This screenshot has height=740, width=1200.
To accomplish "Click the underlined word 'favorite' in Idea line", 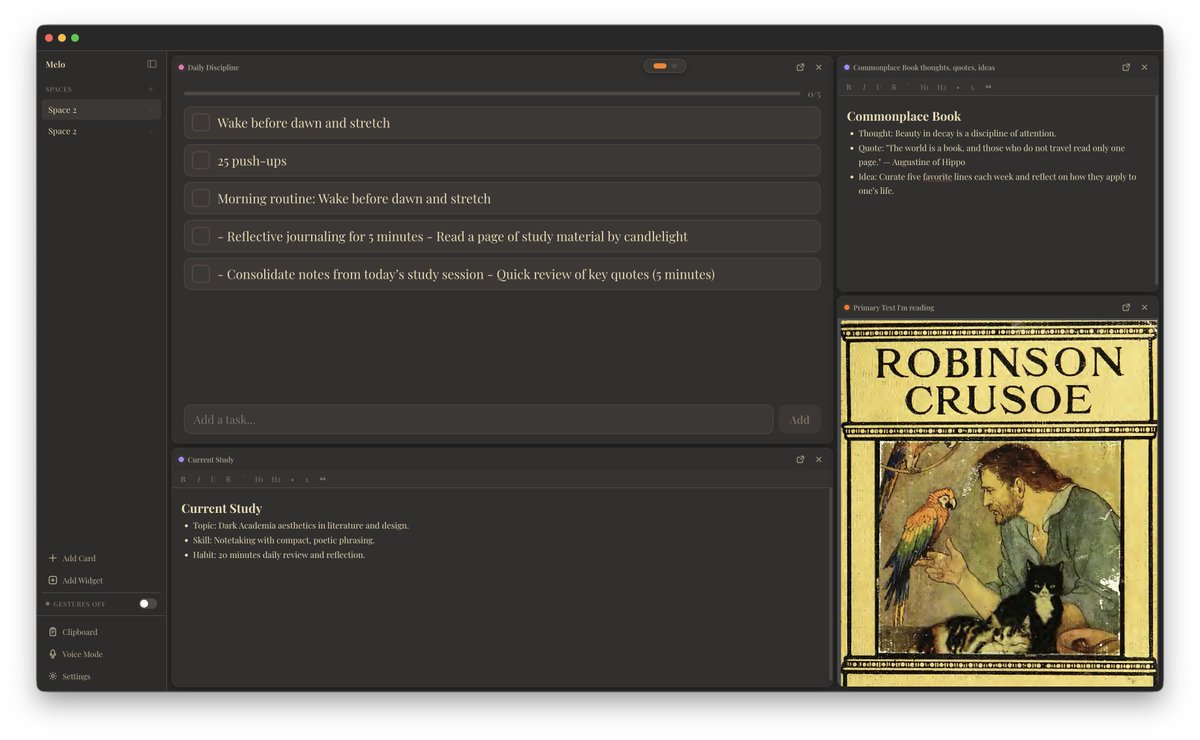I will coord(937,177).
